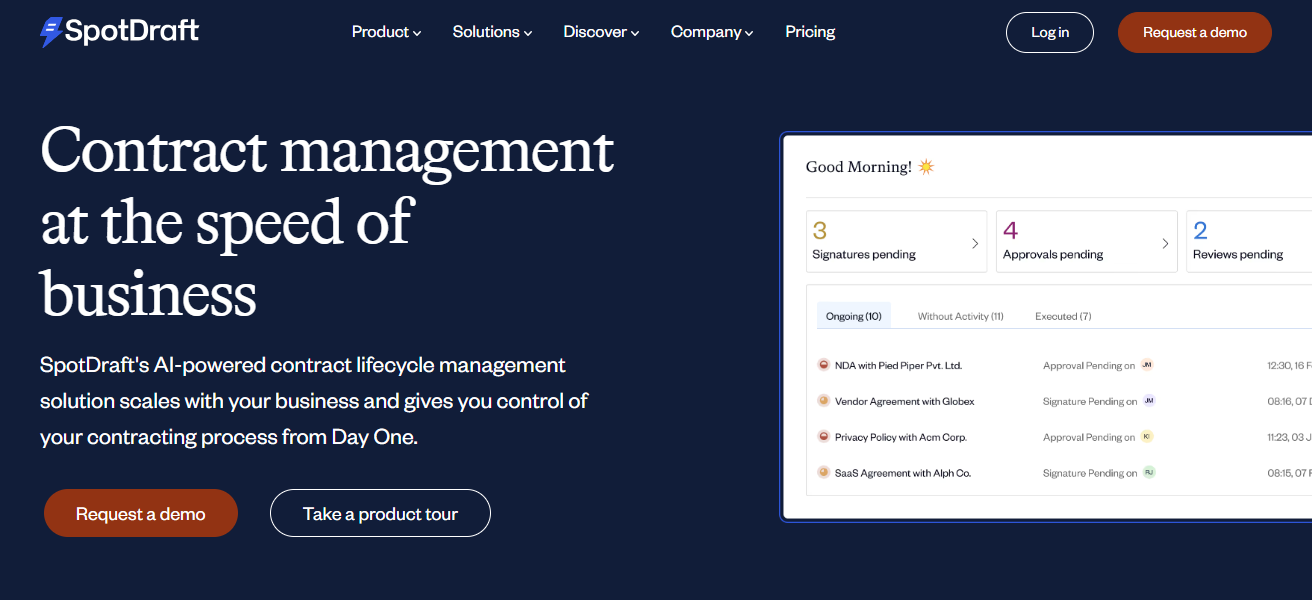This screenshot has height=600, width=1312.
Task: Click Approval Pending on in NDA row
Action: click(1089, 366)
